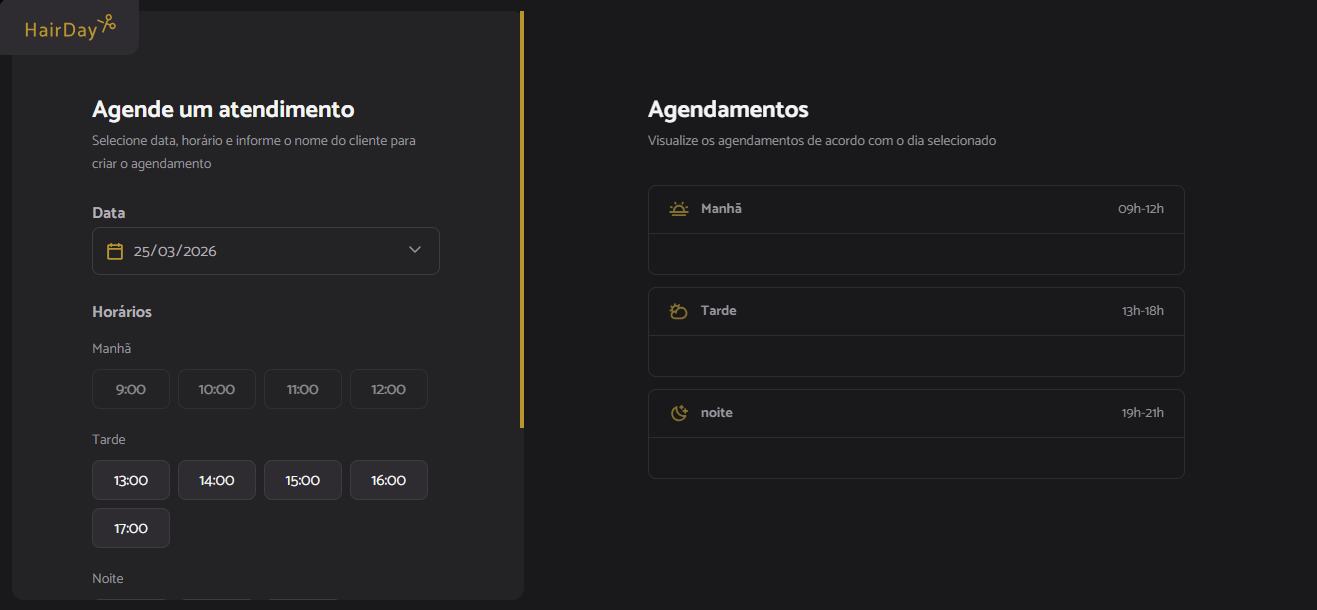Click the Manhã 09h-12h schedule header
Screen dimensions: 1317x610
click(916, 209)
